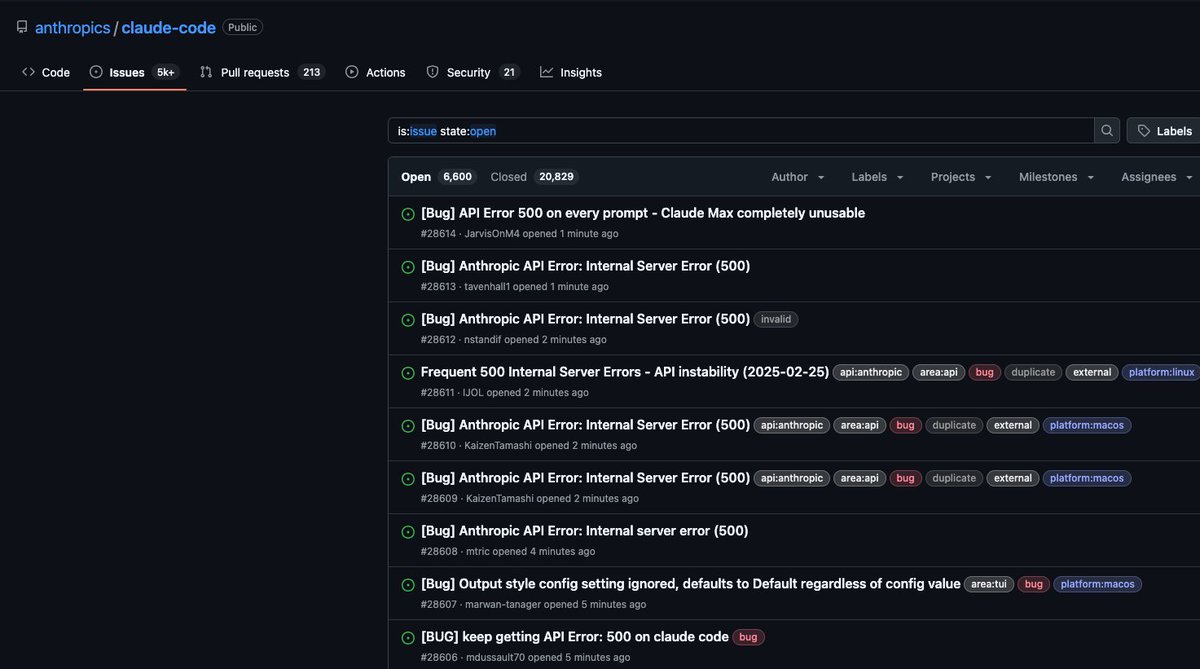Open the Code tab
The image size is (1200, 669).
coord(46,72)
